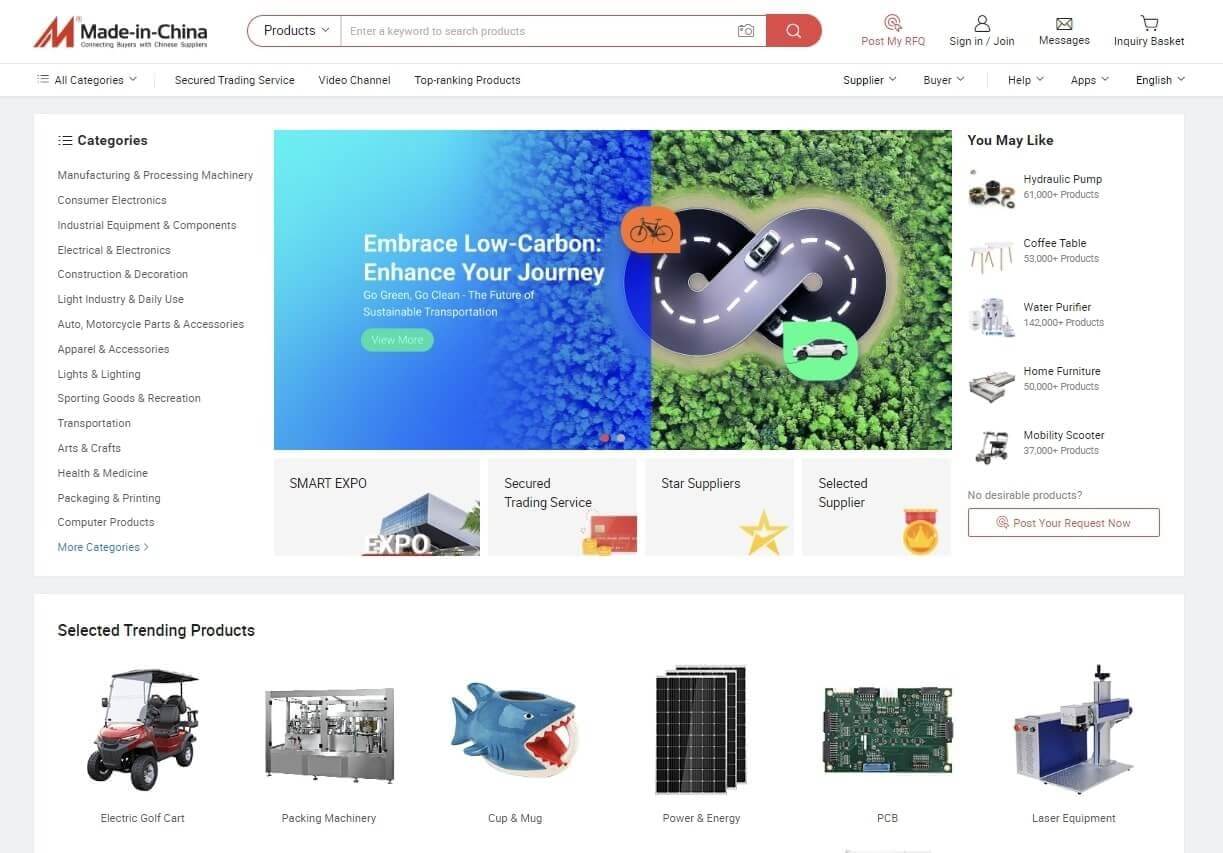The width and height of the screenshot is (1223, 853).
Task: Open the PCB circuit board image
Action: [x=887, y=730]
